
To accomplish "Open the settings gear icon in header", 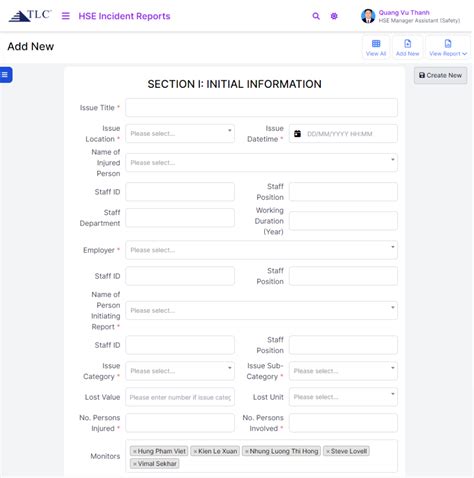I will pyautogui.click(x=334, y=16).
